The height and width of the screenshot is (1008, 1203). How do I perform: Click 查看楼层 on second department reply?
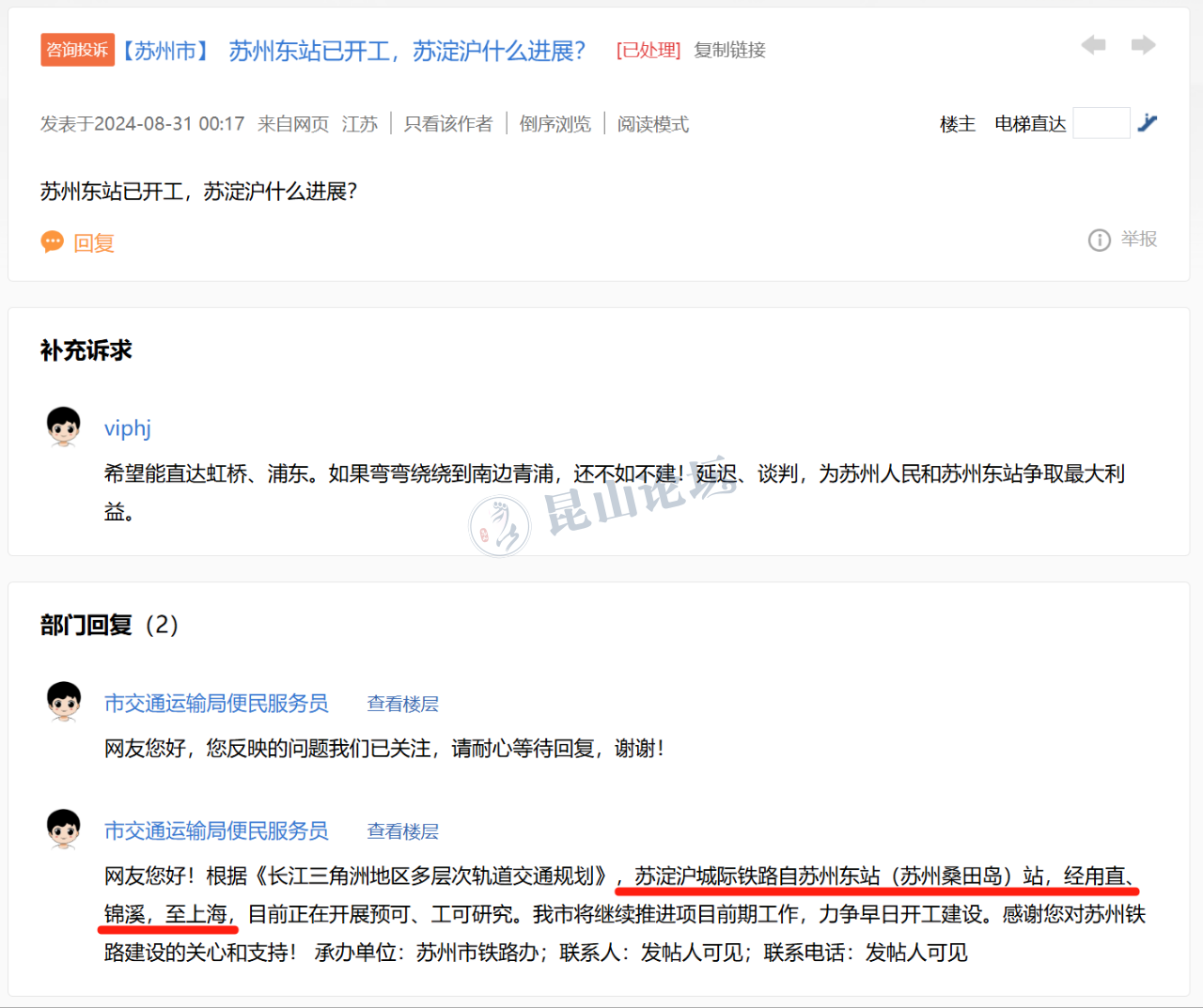(402, 831)
